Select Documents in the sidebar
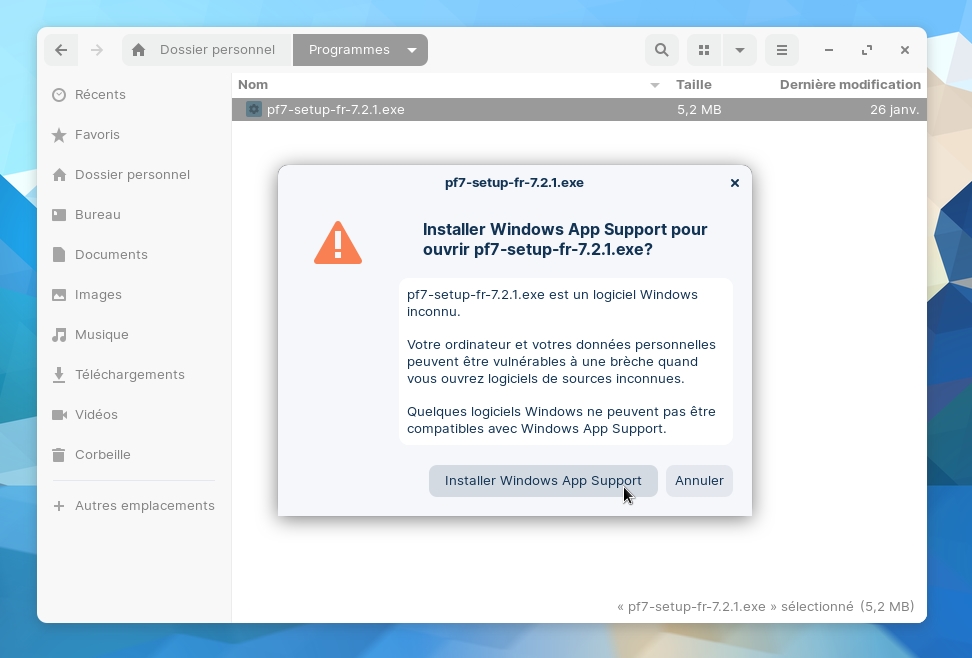 [111, 254]
